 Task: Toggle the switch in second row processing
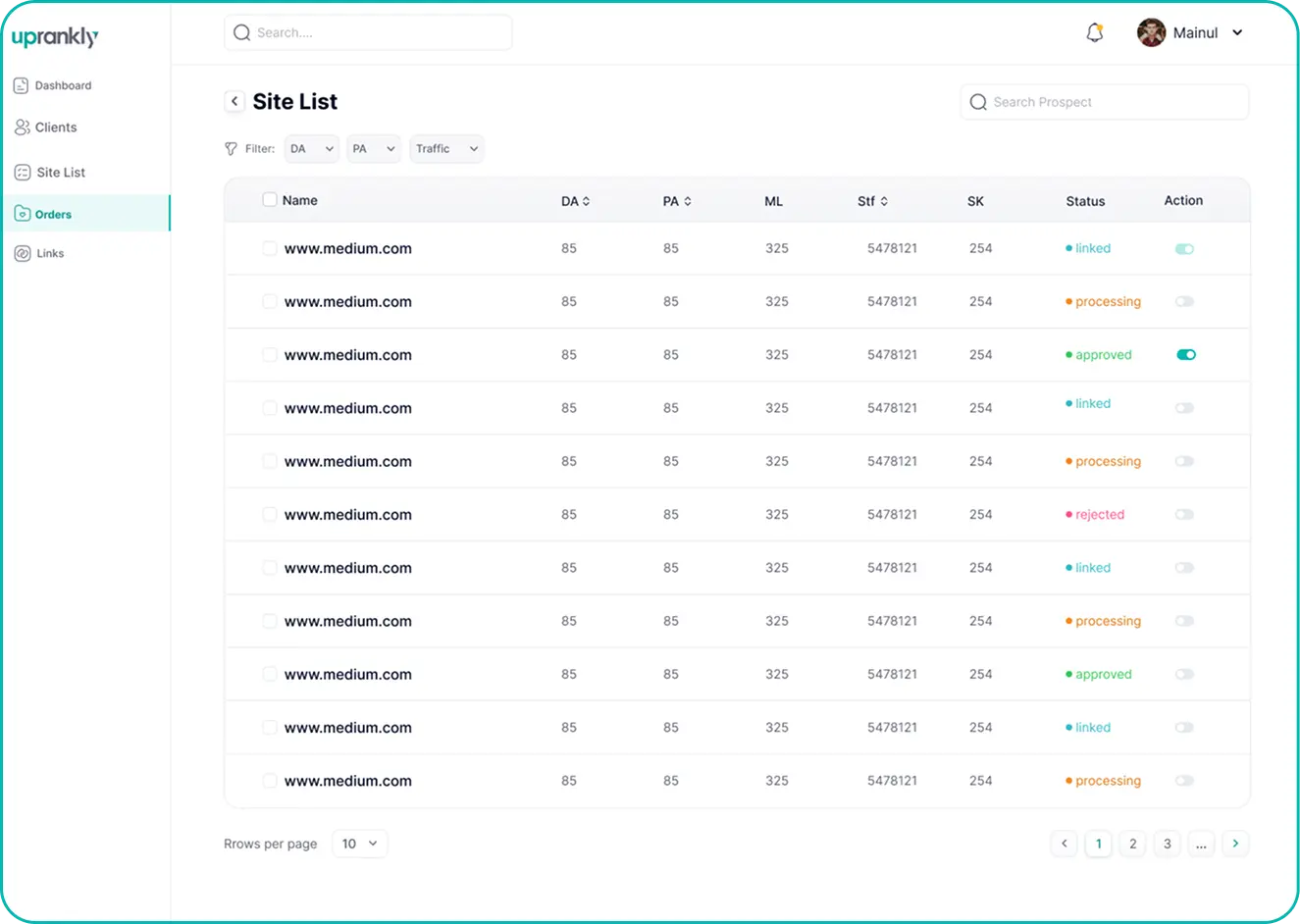(x=1185, y=302)
